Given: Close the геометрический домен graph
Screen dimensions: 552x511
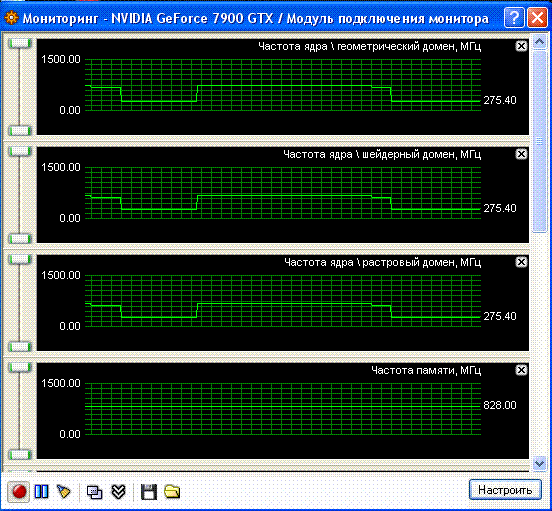Looking at the screenshot, I should [x=521, y=46].
